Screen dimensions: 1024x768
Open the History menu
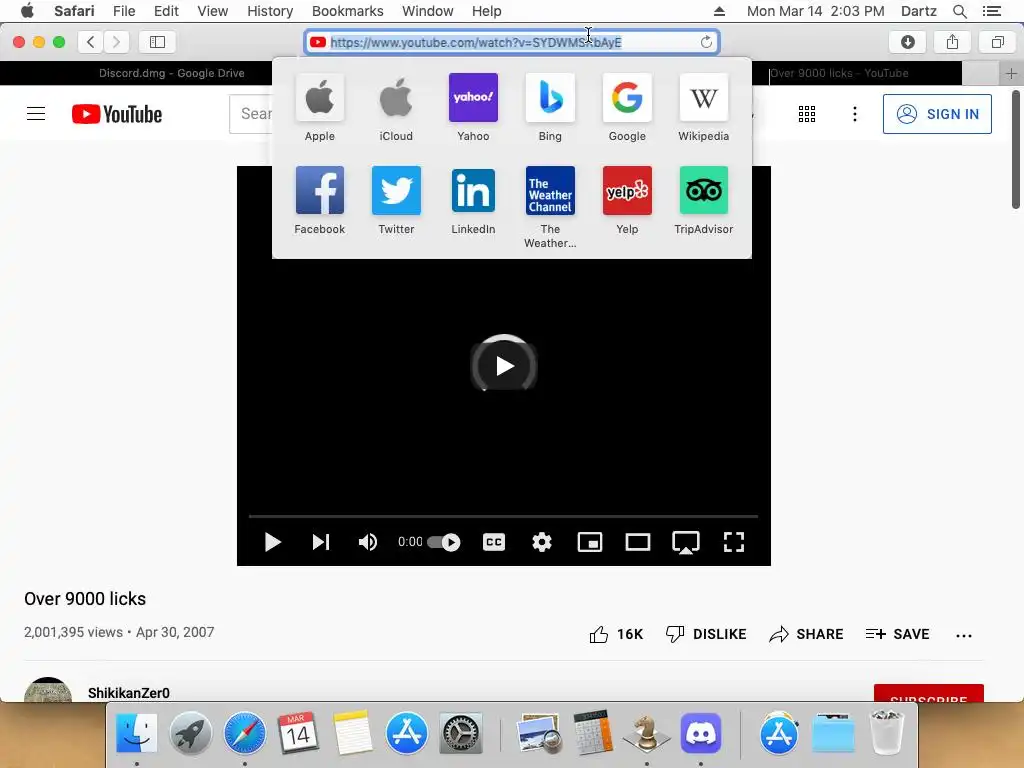tap(270, 11)
